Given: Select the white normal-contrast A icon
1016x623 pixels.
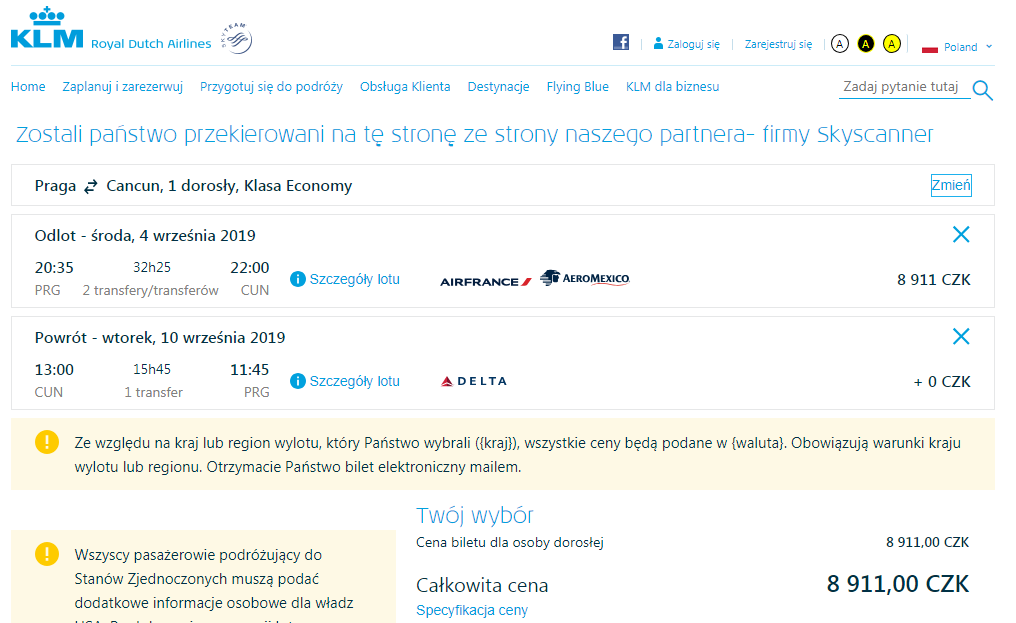Looking at the screenshot, I should pos(840,44).
